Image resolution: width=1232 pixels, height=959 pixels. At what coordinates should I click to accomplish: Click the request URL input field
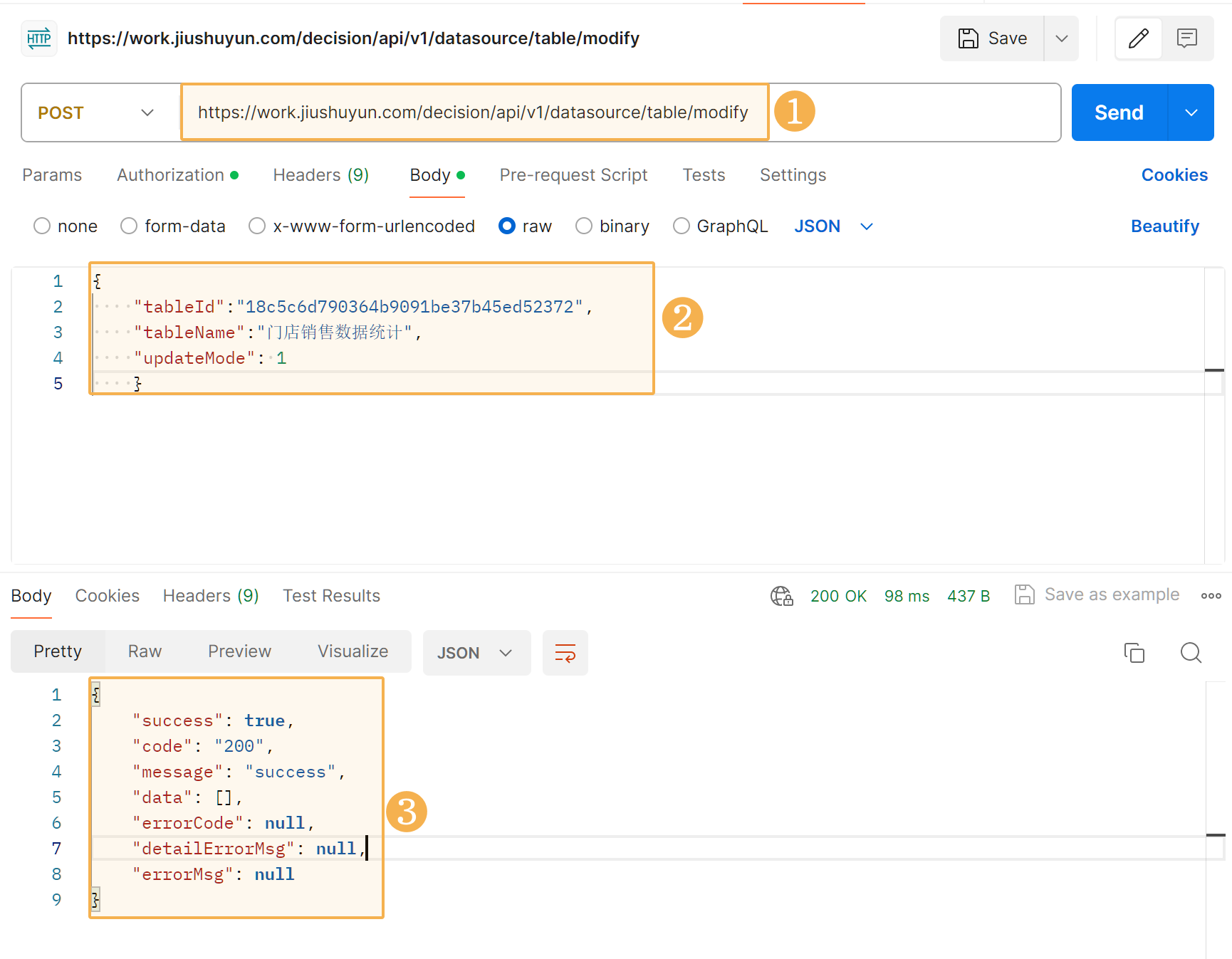473,112
